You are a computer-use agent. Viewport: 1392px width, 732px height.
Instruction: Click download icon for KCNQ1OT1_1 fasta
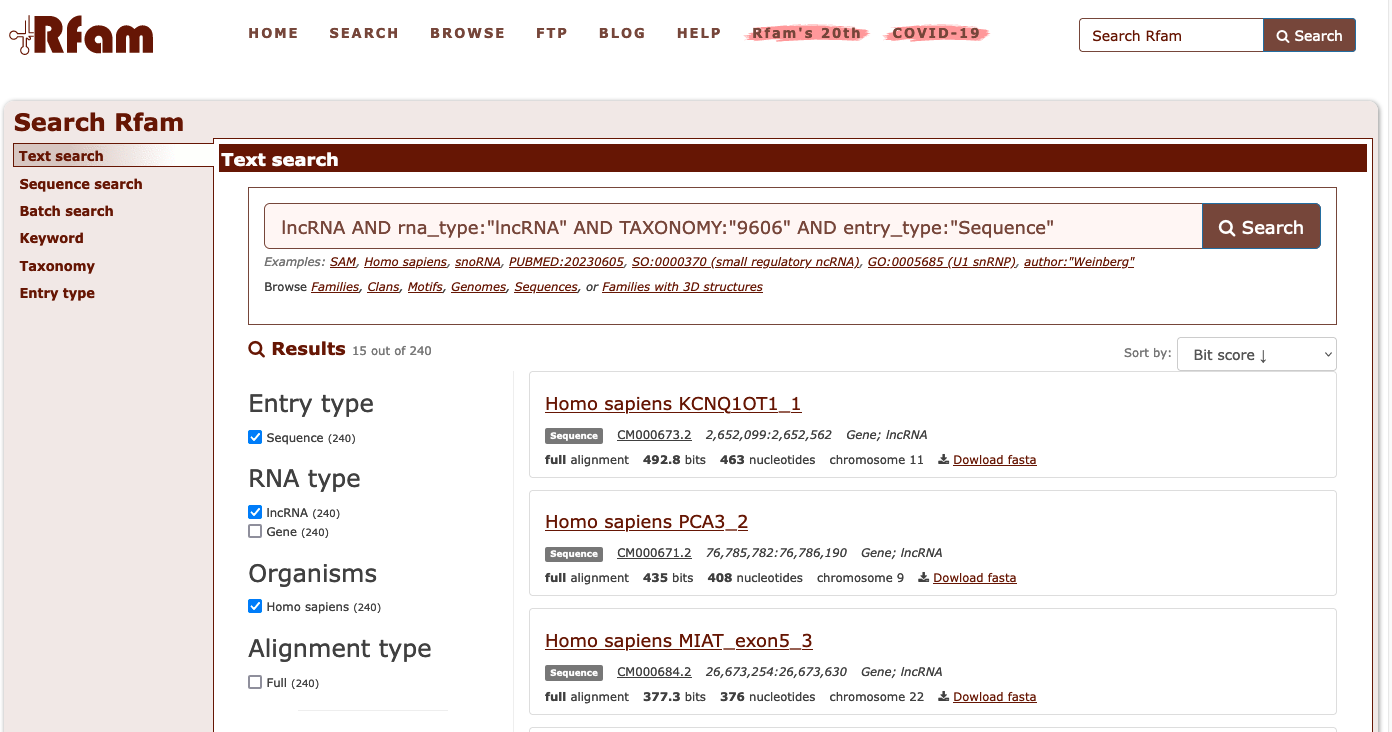[x=943, y=460]
